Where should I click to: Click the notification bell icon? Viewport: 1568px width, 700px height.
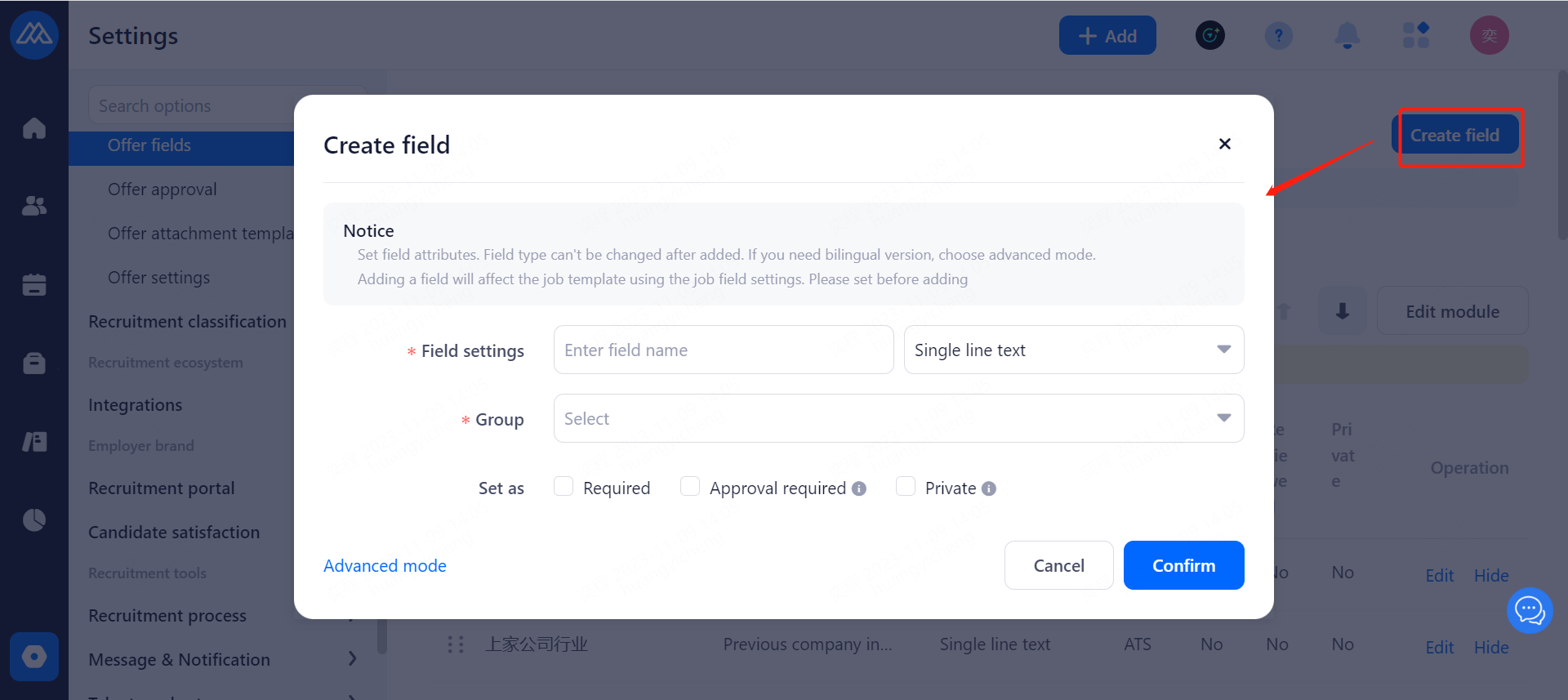1347,35
